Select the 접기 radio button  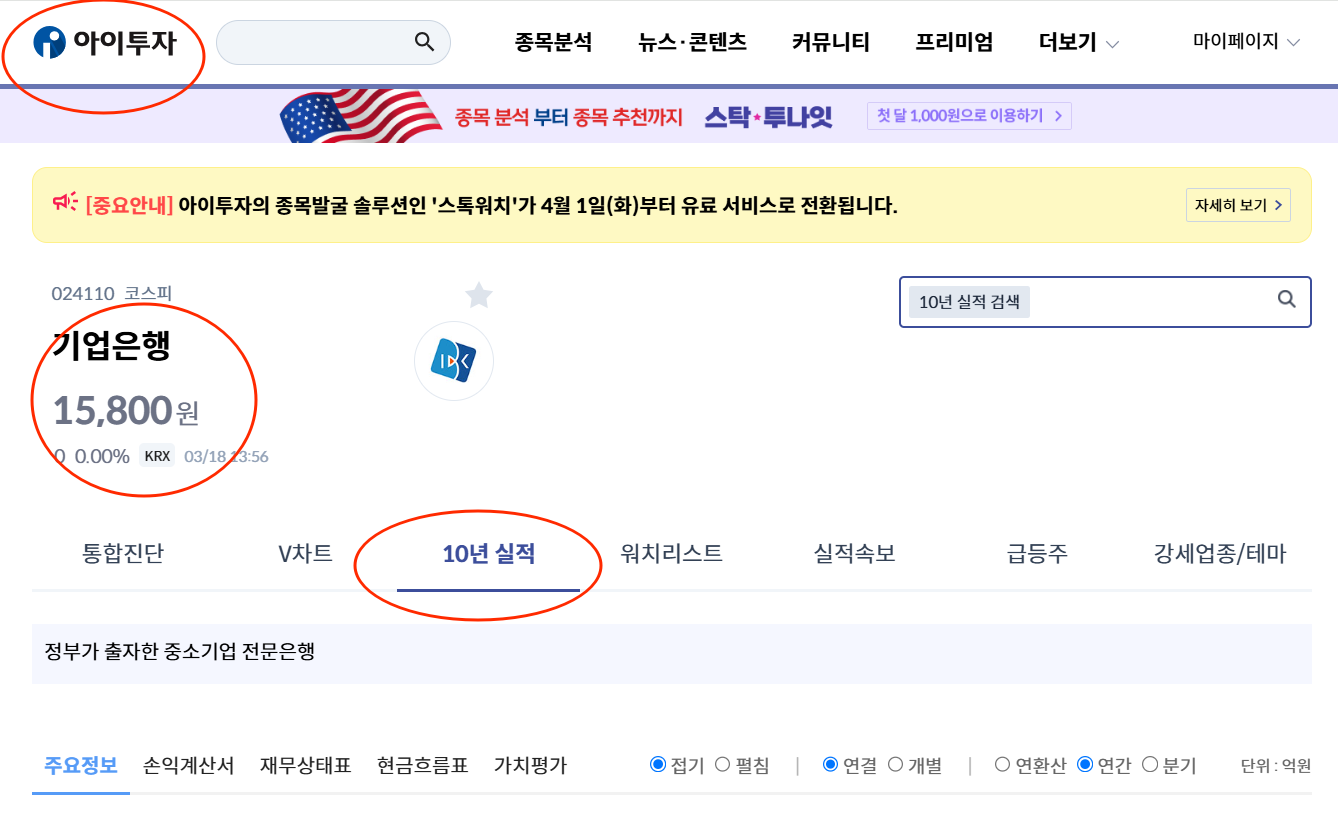coord(658,765)
